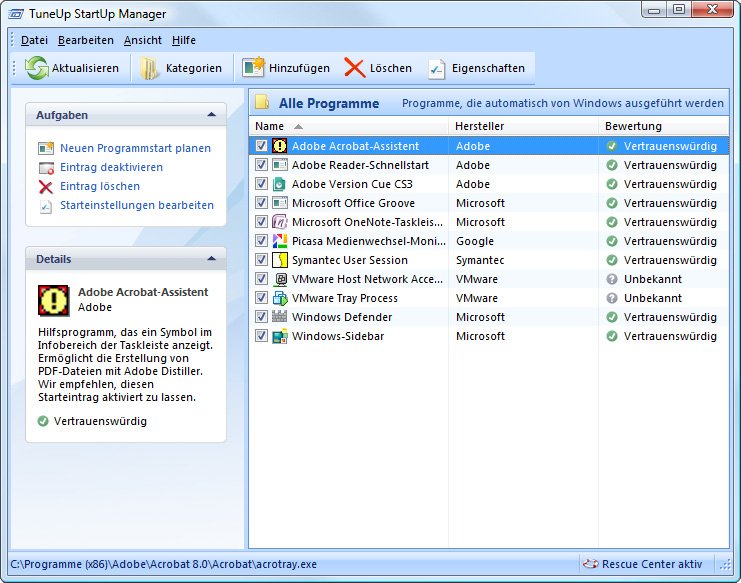Click the Microsoft Office Groove row icon
The width and height of the screenshot is (741, 583).
pos(280,203)
